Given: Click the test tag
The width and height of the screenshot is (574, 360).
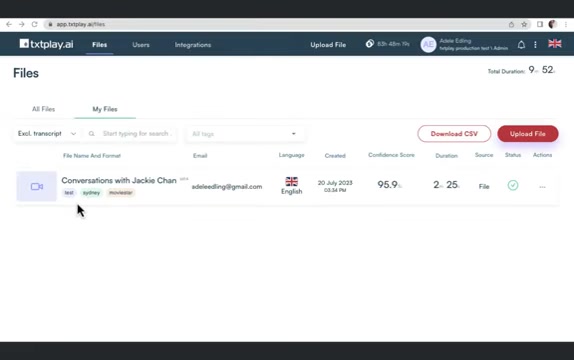Looking at the screenshot, I should point(69,193).
